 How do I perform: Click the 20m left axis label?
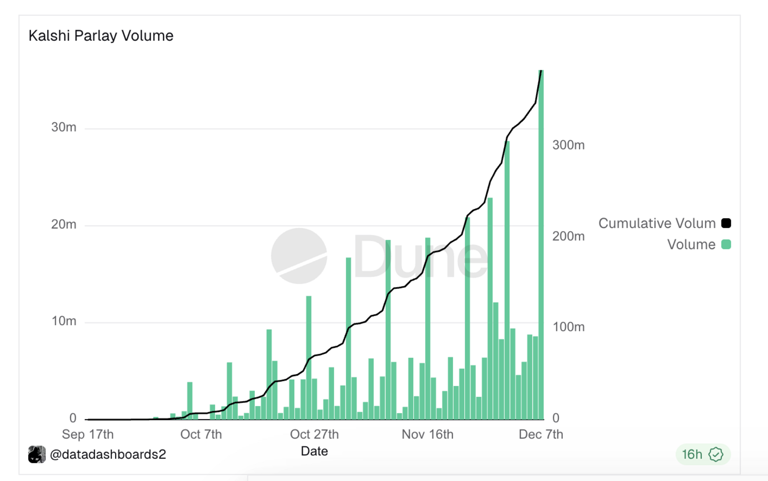click(x=64, y=224)
